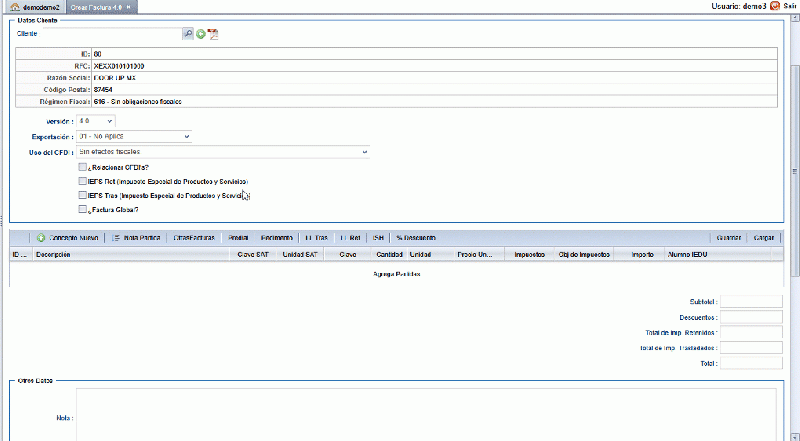Screen dimensions: 800x441
Task: Click the Clave SAT column header
Action: (253, 254)
